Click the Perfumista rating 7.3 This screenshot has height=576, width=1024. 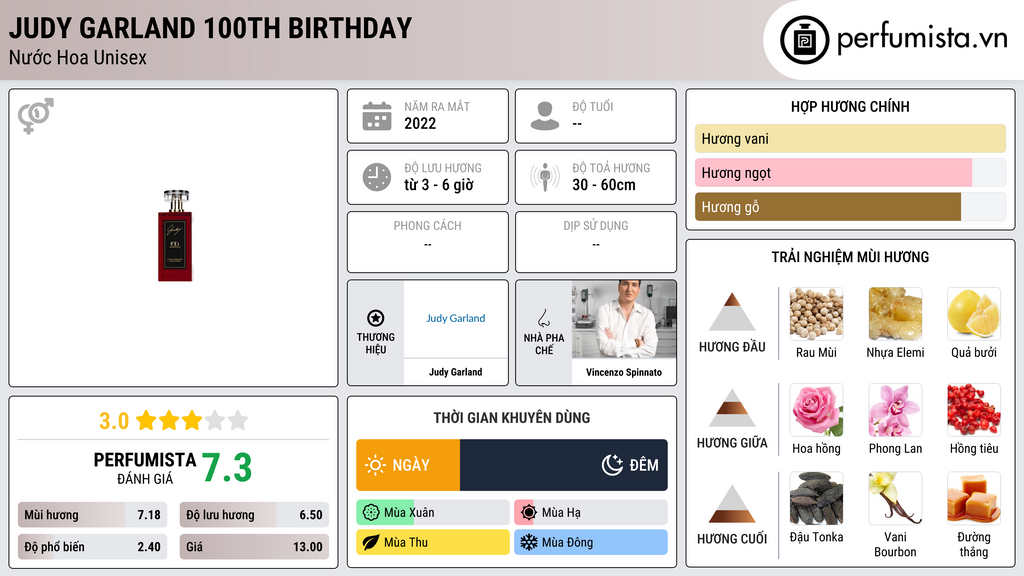point(227,468)
